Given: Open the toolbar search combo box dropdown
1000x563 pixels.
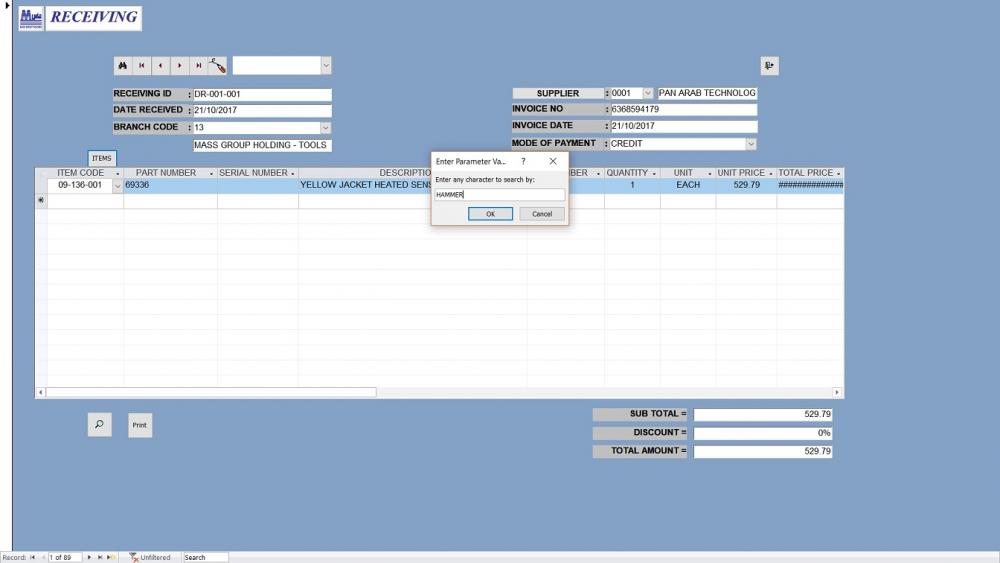Looking at the screenshot, I should (326, 66).
